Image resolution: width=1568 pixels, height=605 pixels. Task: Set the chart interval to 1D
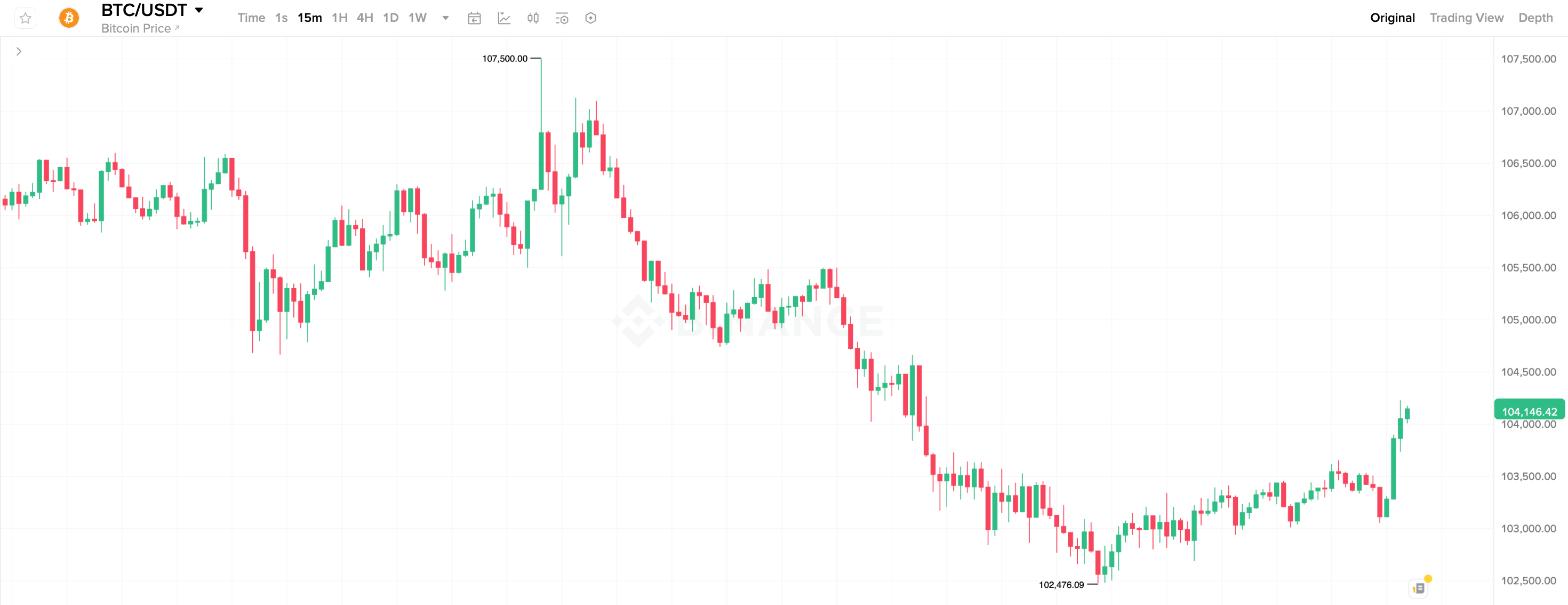coord(391,18)
